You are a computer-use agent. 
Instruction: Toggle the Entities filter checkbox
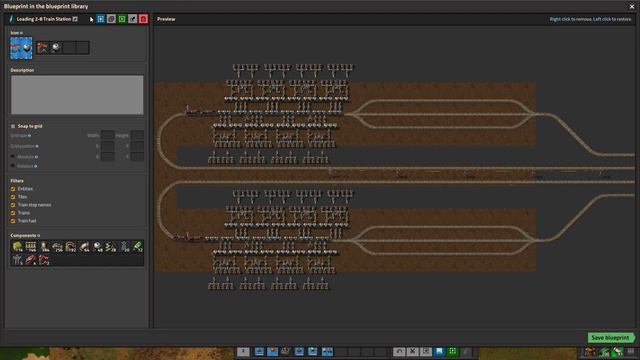point(13,189)
